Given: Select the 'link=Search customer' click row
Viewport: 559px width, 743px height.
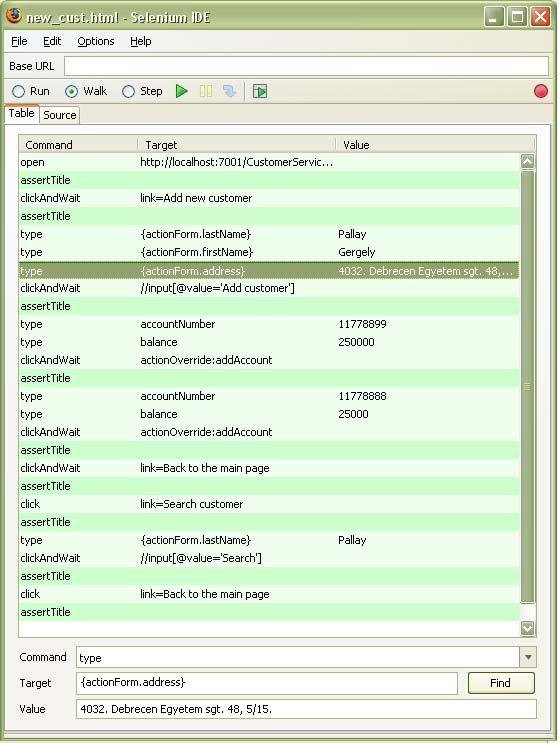Looking at the screenshot, I should pyautogui.click(x=269, y=504).
